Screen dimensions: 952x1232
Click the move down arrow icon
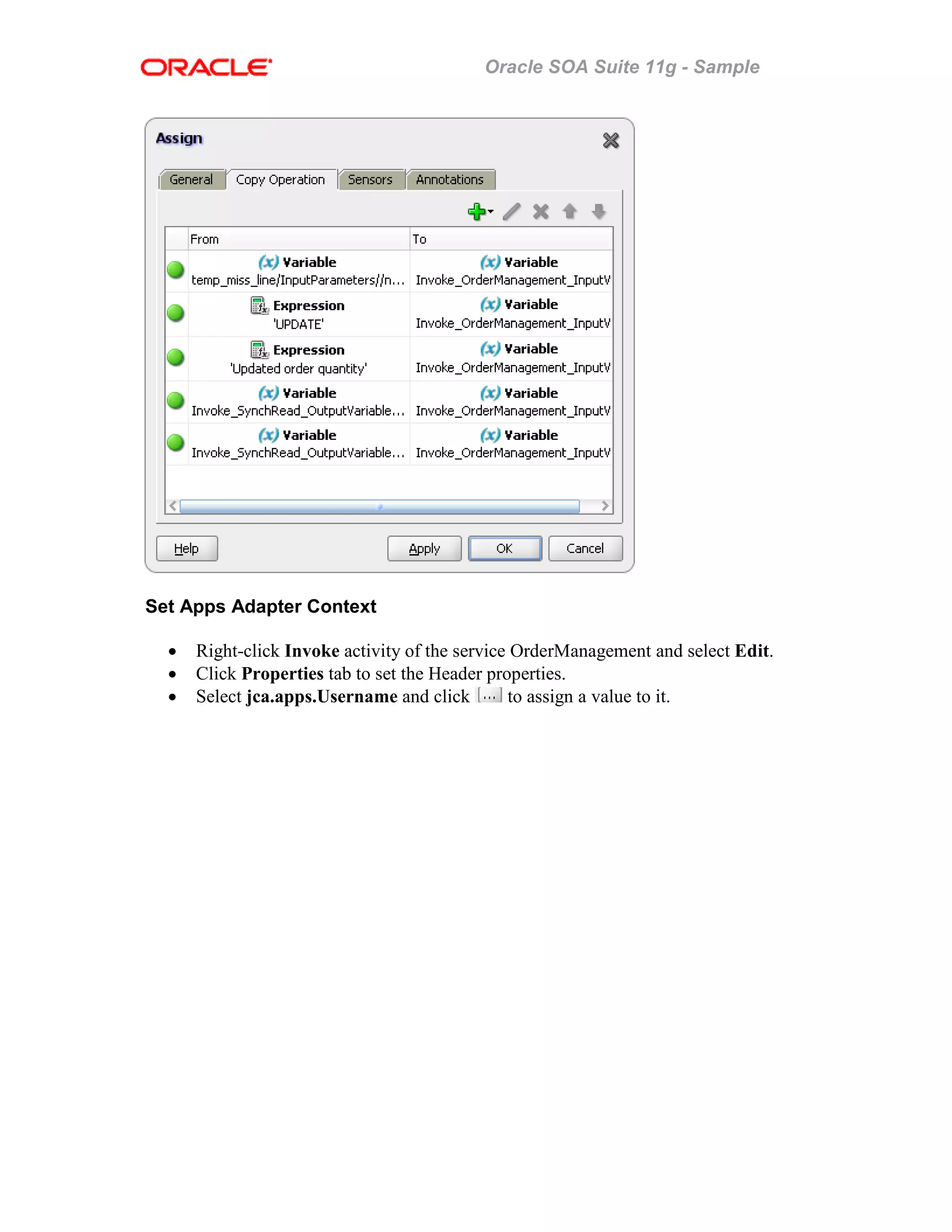pyautogui.click(x=599, y=212)
